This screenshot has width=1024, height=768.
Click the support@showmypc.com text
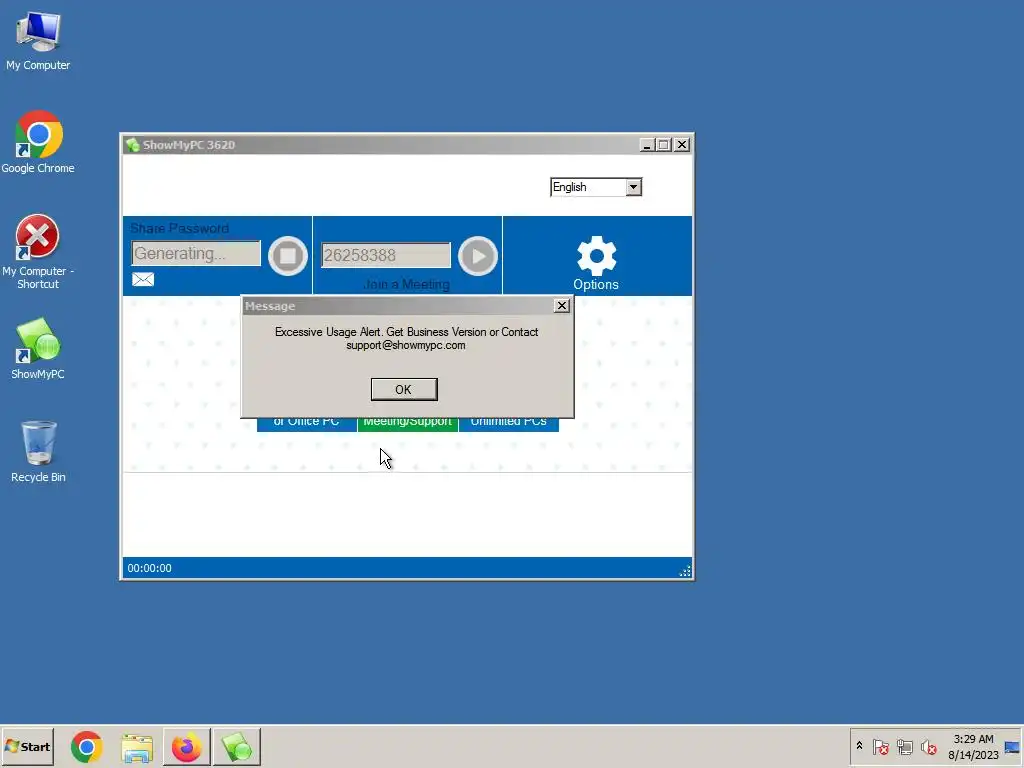pyautogui.click(x=406, y=345)
